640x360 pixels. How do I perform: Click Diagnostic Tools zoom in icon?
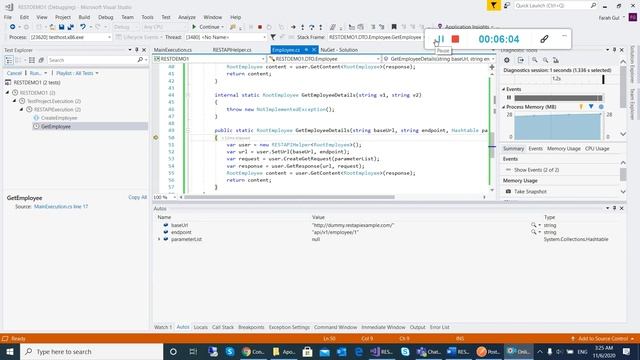(x=534, y=60)
